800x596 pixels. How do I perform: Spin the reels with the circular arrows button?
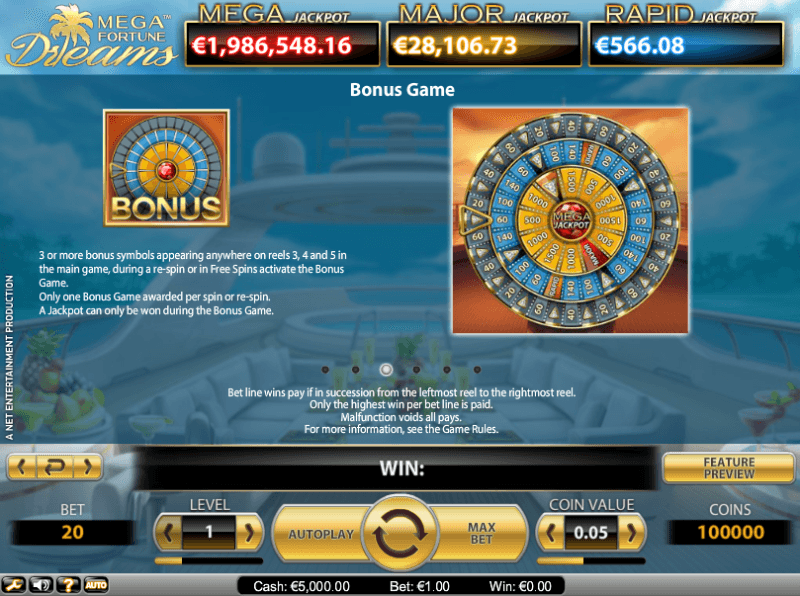point(401,533)
